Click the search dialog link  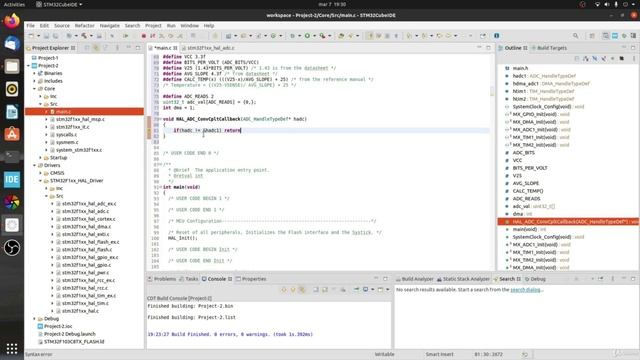click(525, 290)
